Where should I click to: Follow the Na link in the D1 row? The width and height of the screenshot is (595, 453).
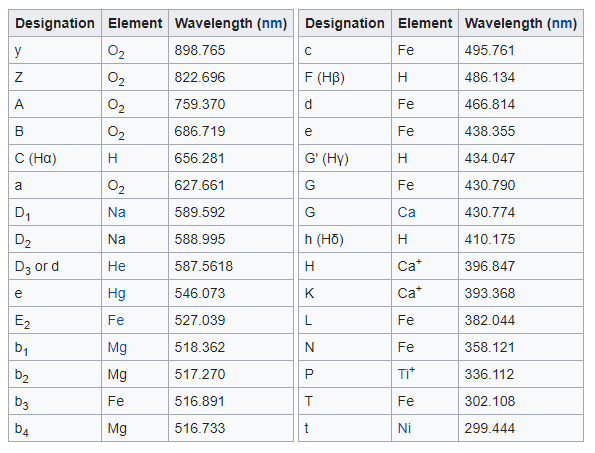pos(116,212)
